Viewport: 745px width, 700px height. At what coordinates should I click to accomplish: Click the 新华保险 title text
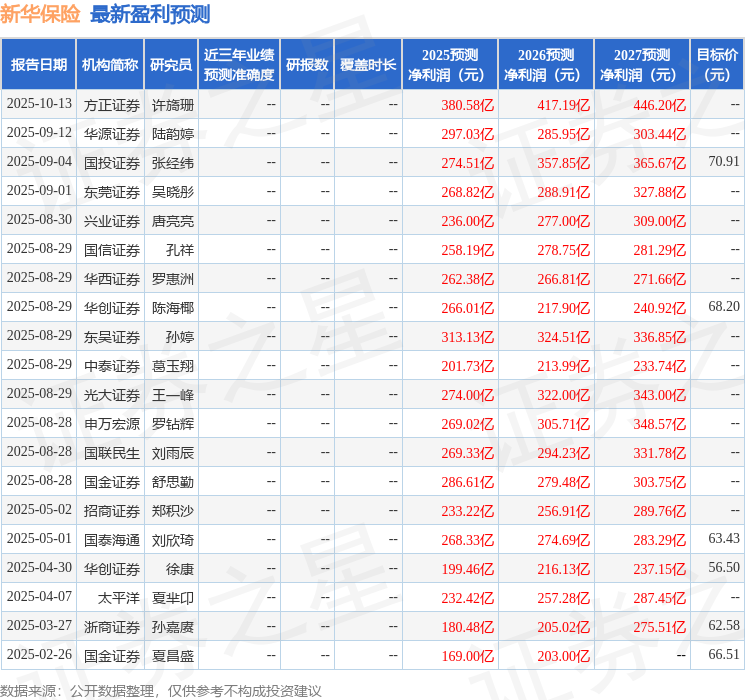(x=40, y=14)
